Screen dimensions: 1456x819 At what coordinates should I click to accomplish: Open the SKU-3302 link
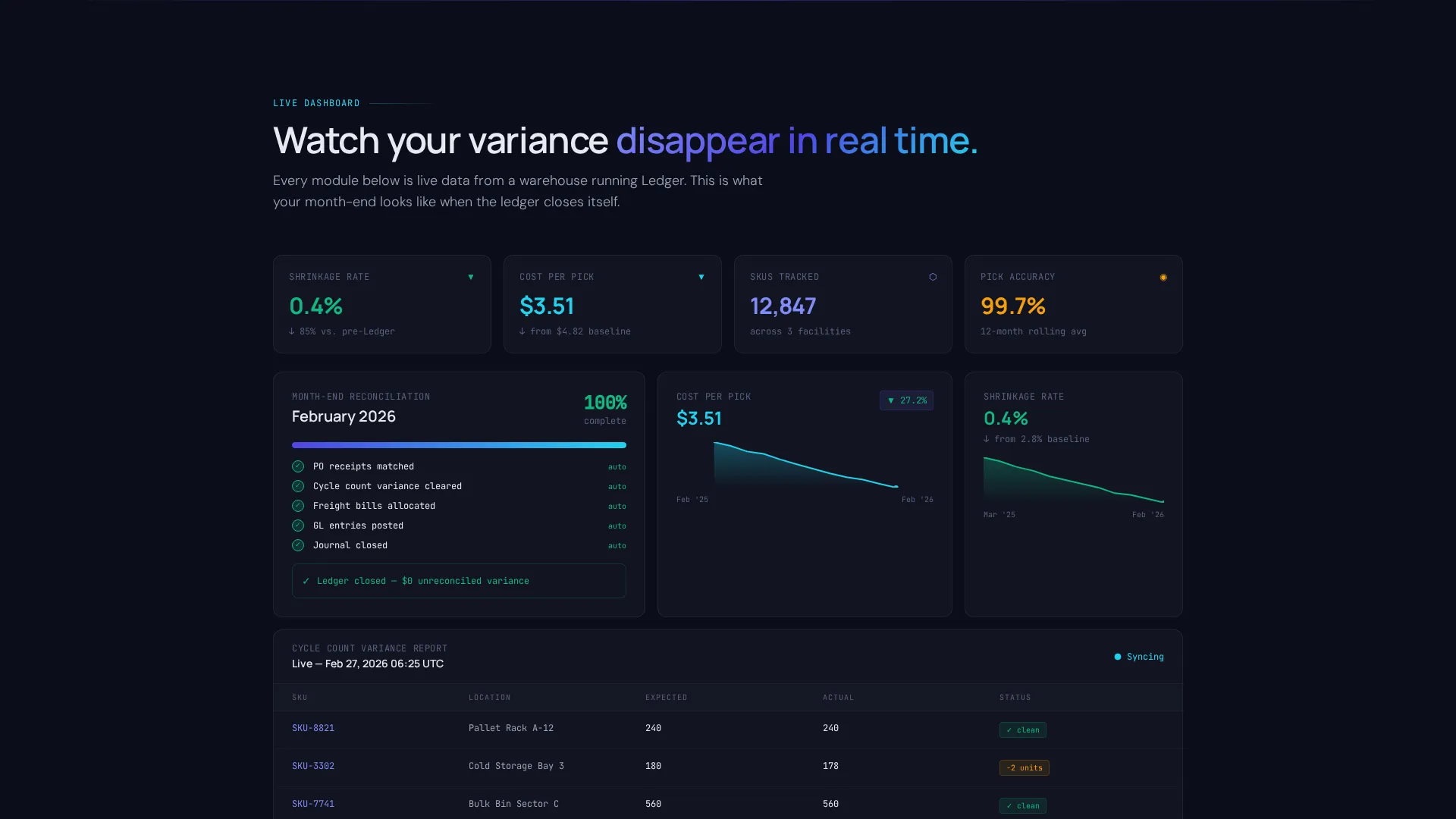click(313, 766)
